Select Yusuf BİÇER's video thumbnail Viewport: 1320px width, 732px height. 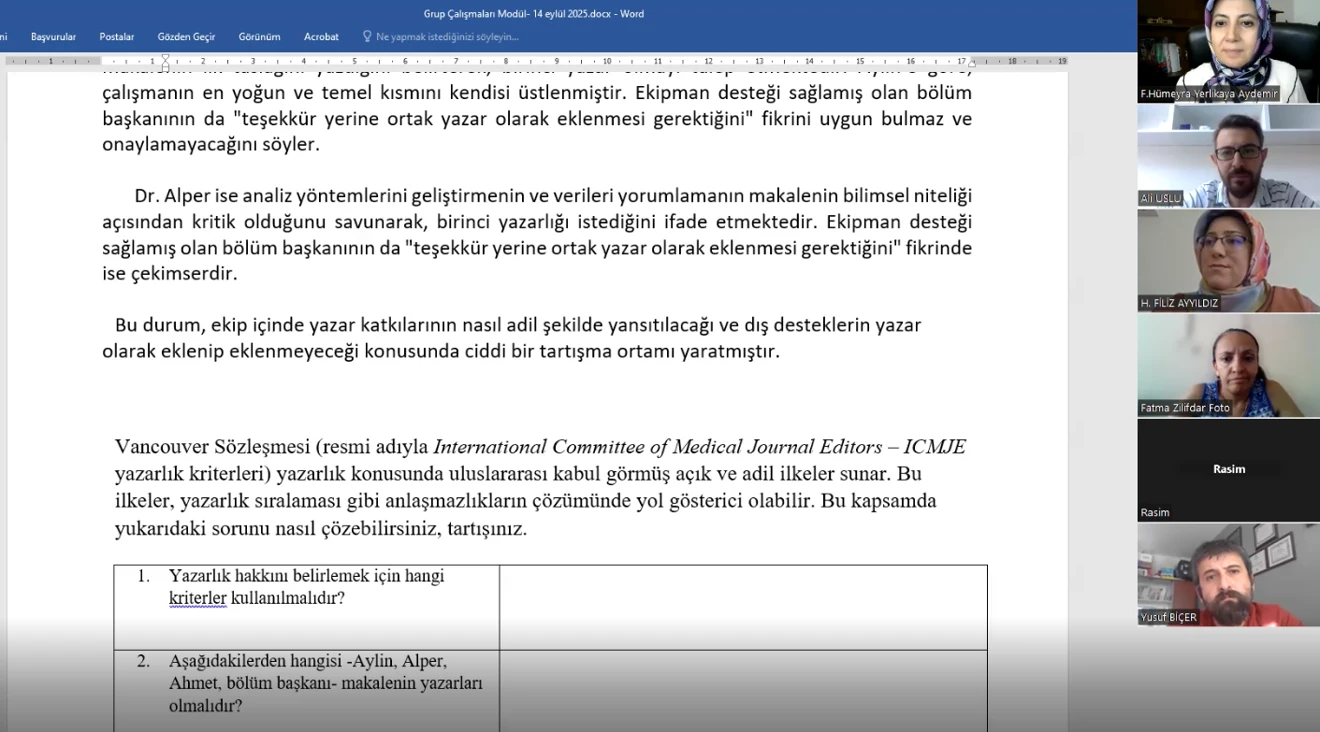pos(1228,576)
